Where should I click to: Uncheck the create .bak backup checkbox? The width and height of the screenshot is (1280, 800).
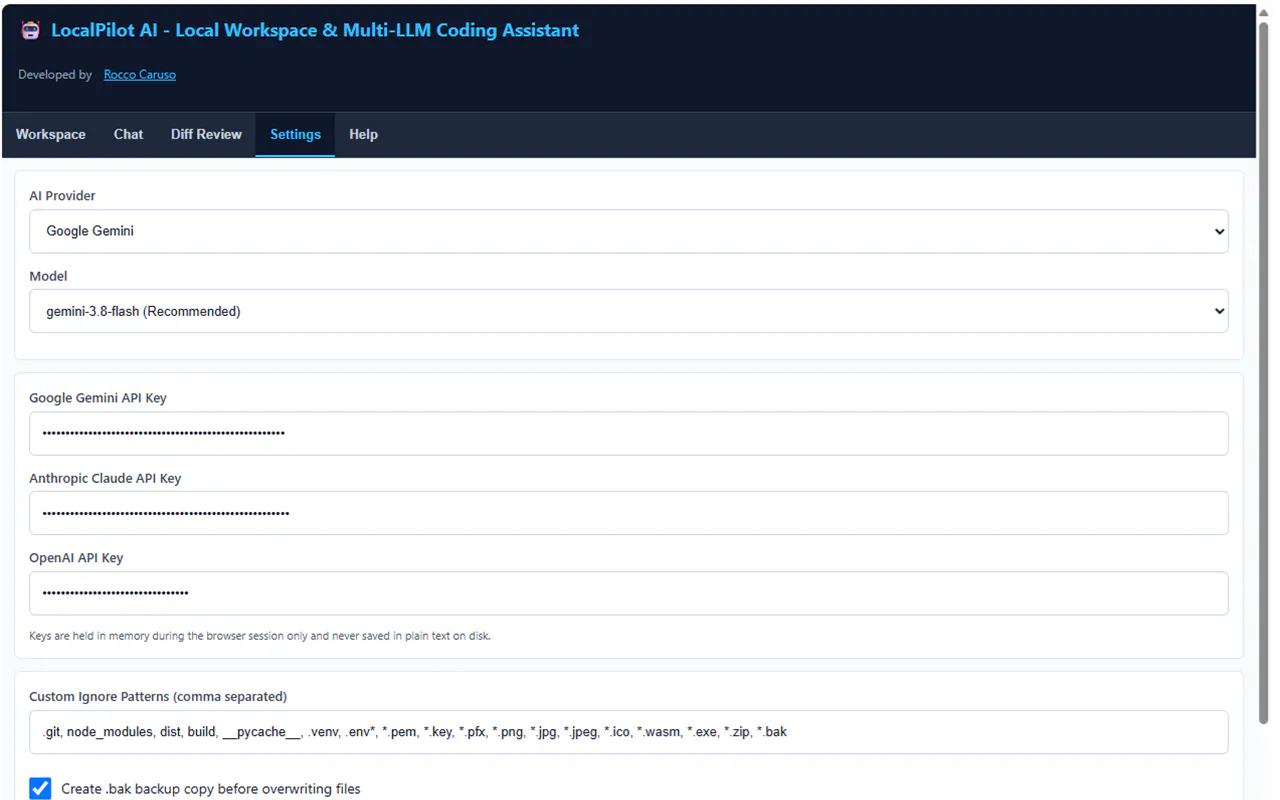click(x=40, y=788)
